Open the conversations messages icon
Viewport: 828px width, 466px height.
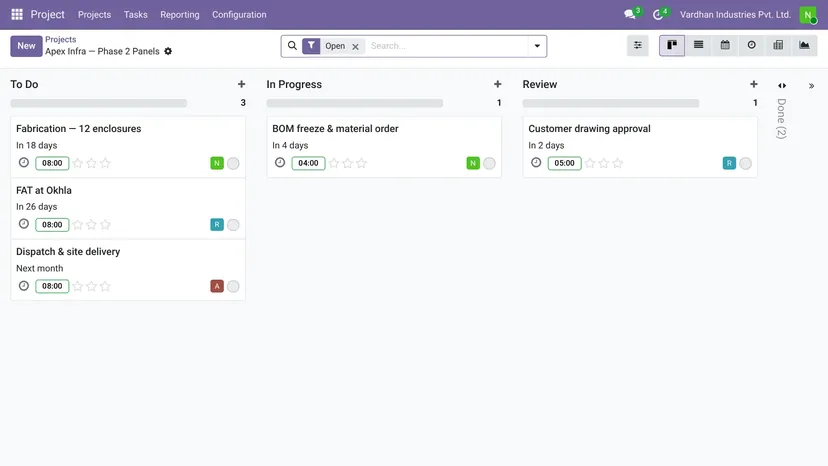click(x=629, y=14)
